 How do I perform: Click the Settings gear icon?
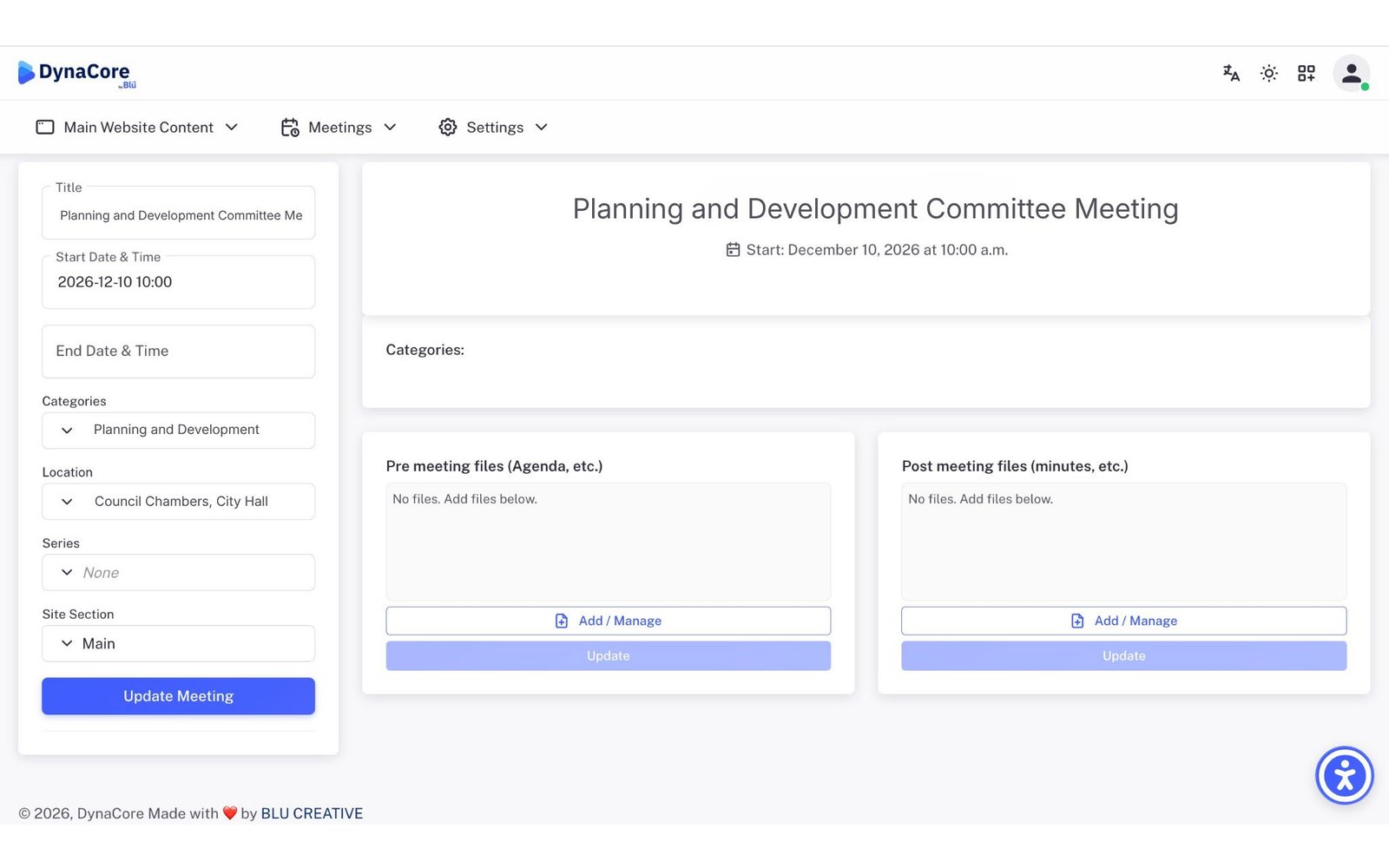point(448,128)
